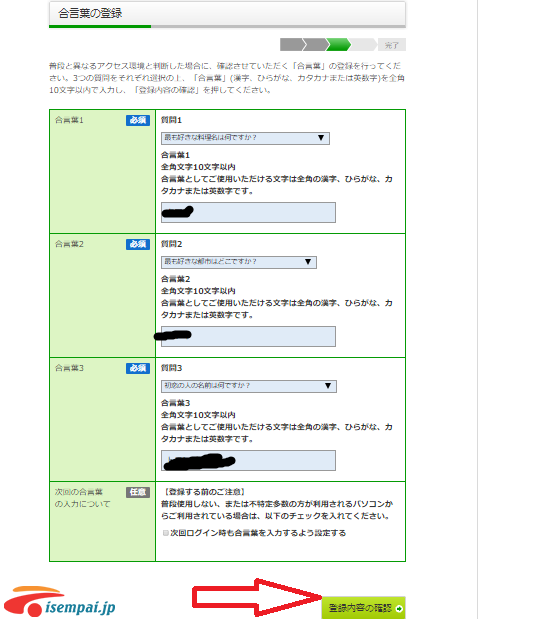Click the blue 必須 badge for 合言葉2
This screenshot has height=619, width=547.
point(138,244)
